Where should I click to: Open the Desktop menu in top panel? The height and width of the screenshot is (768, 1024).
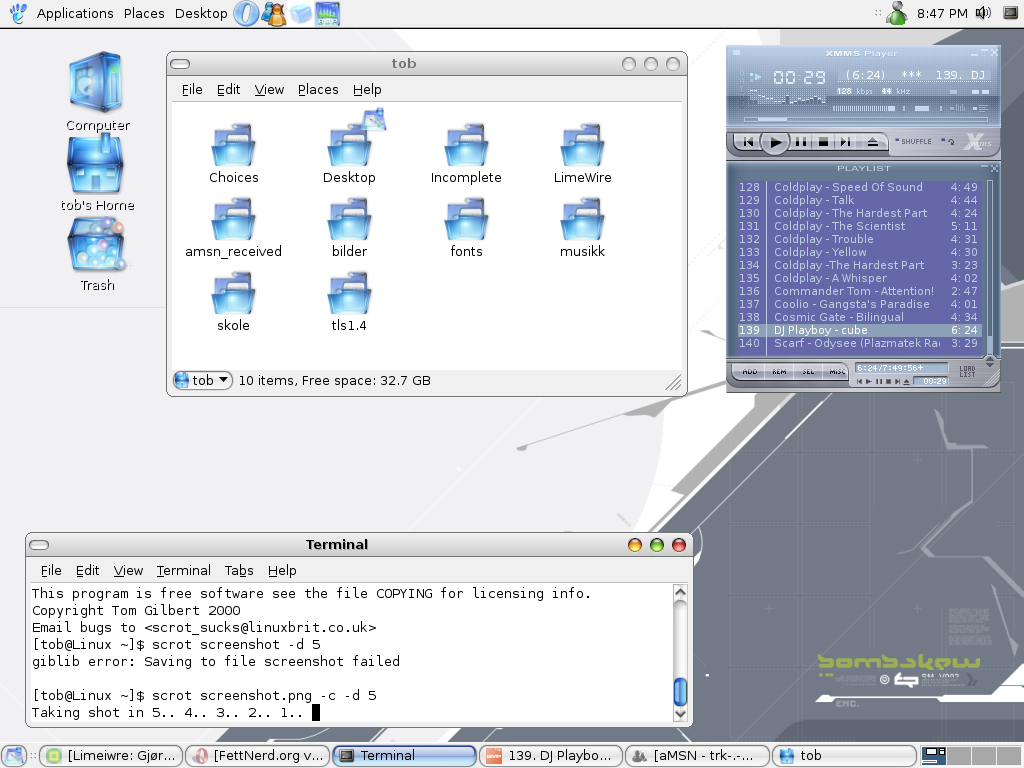(201, 13)
